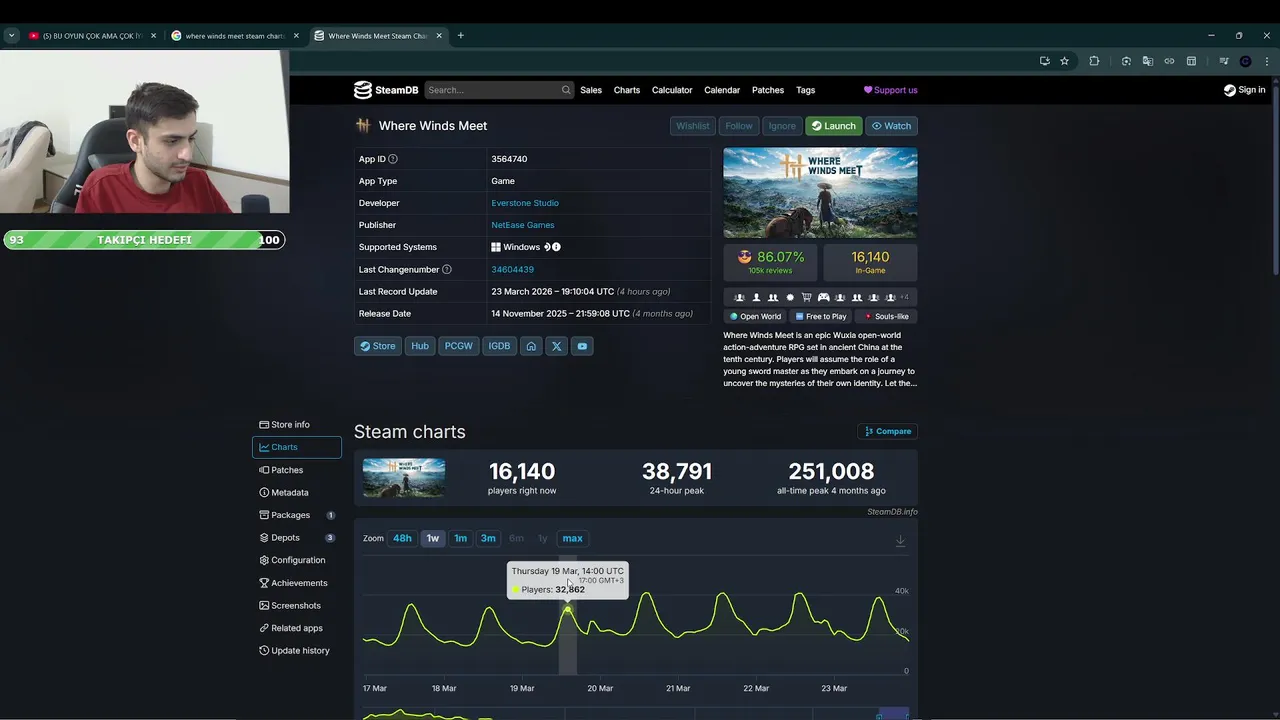Open a new browser tab
Viewport: 1280px width, 720px height.
click(460, 36)
